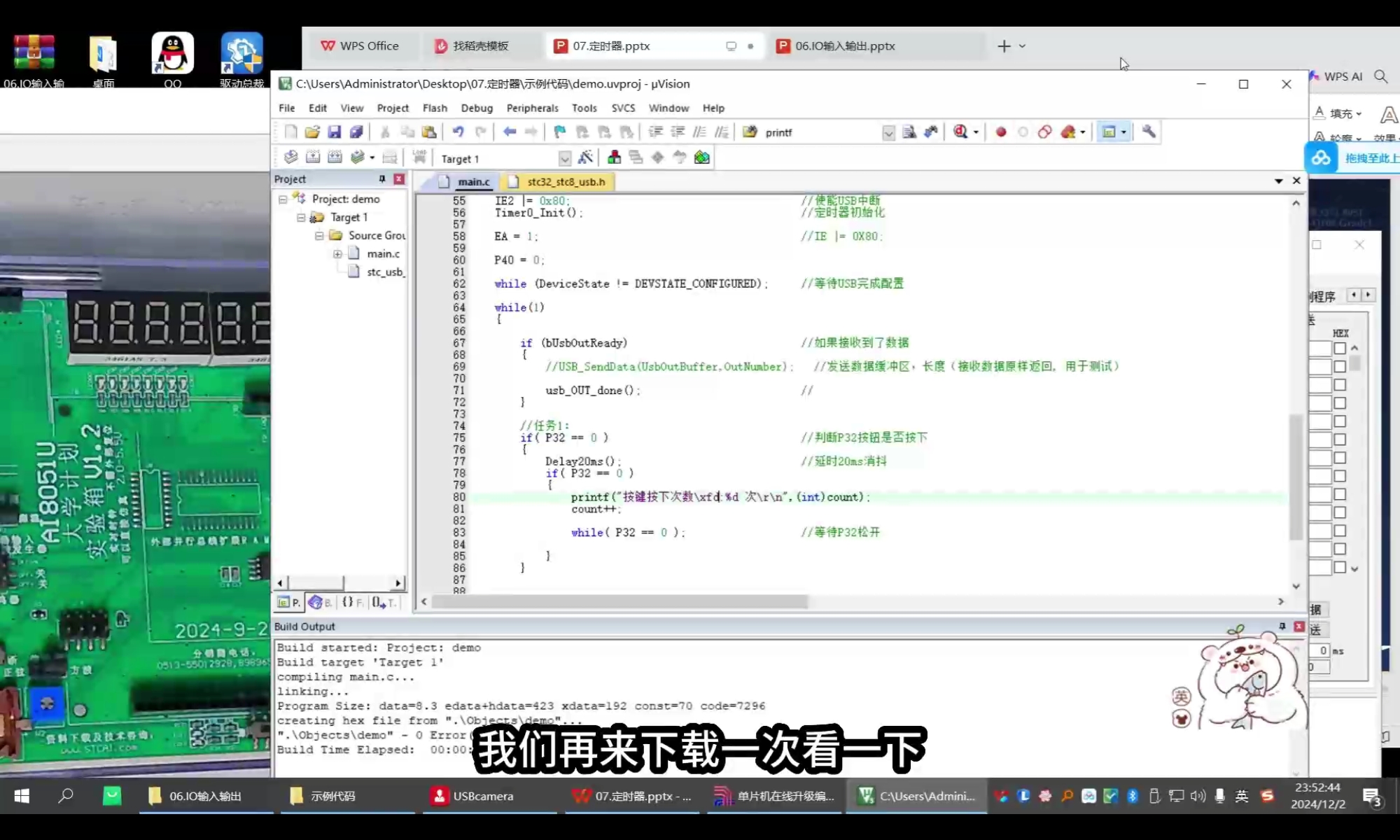Translate the current file icon

point(291,157)
